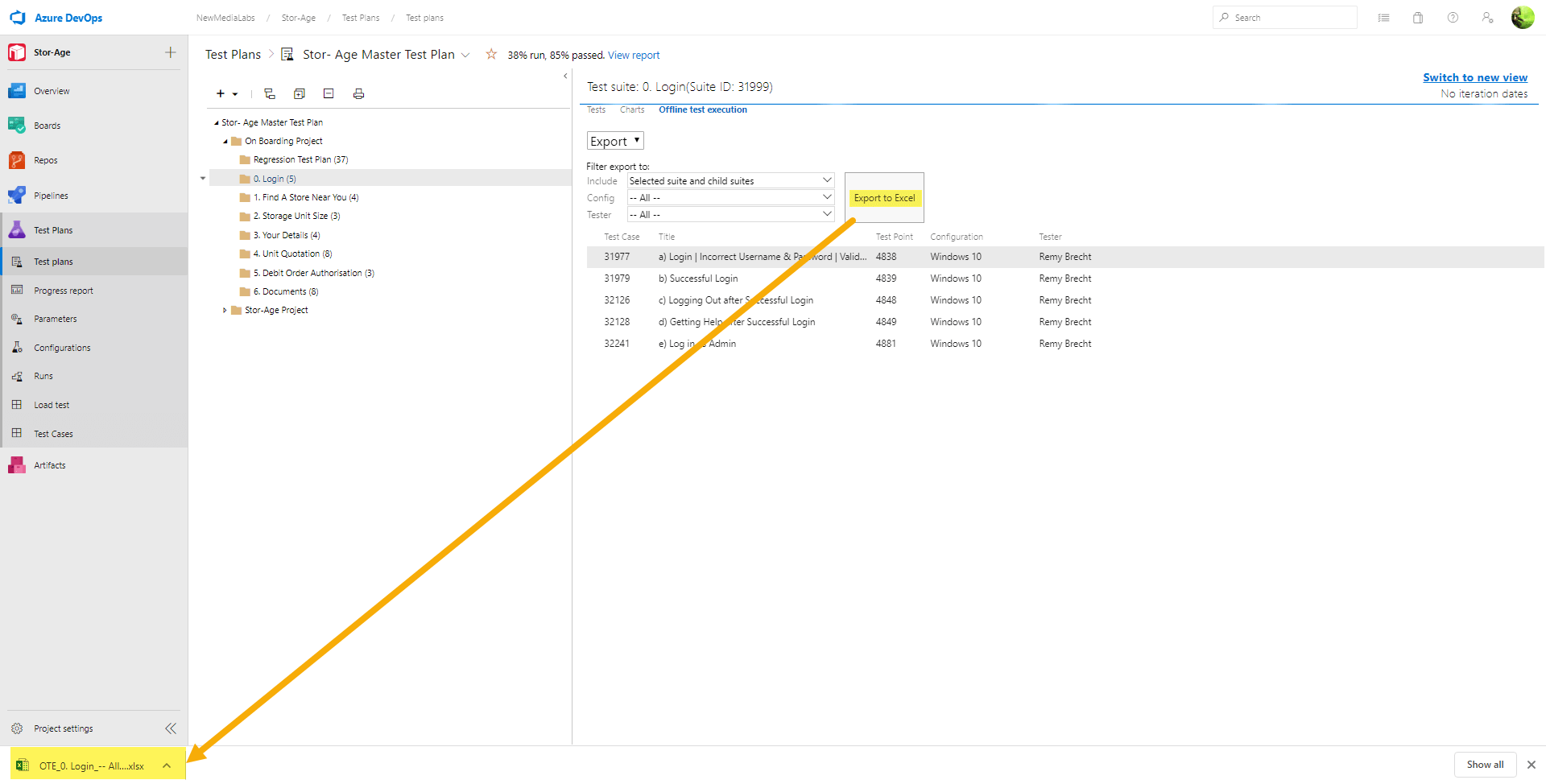Open Project settings gear

[x=17, y=728]
